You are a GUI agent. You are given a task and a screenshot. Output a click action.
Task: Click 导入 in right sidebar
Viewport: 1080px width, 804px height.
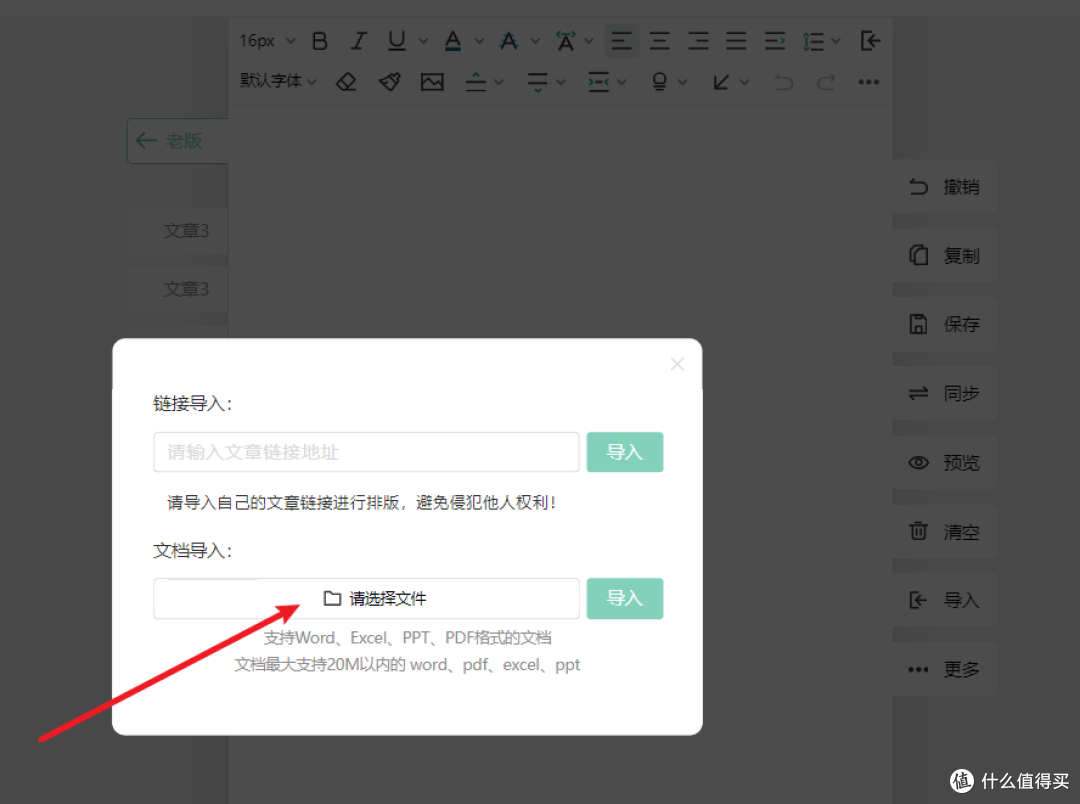(x=944, y=600)
